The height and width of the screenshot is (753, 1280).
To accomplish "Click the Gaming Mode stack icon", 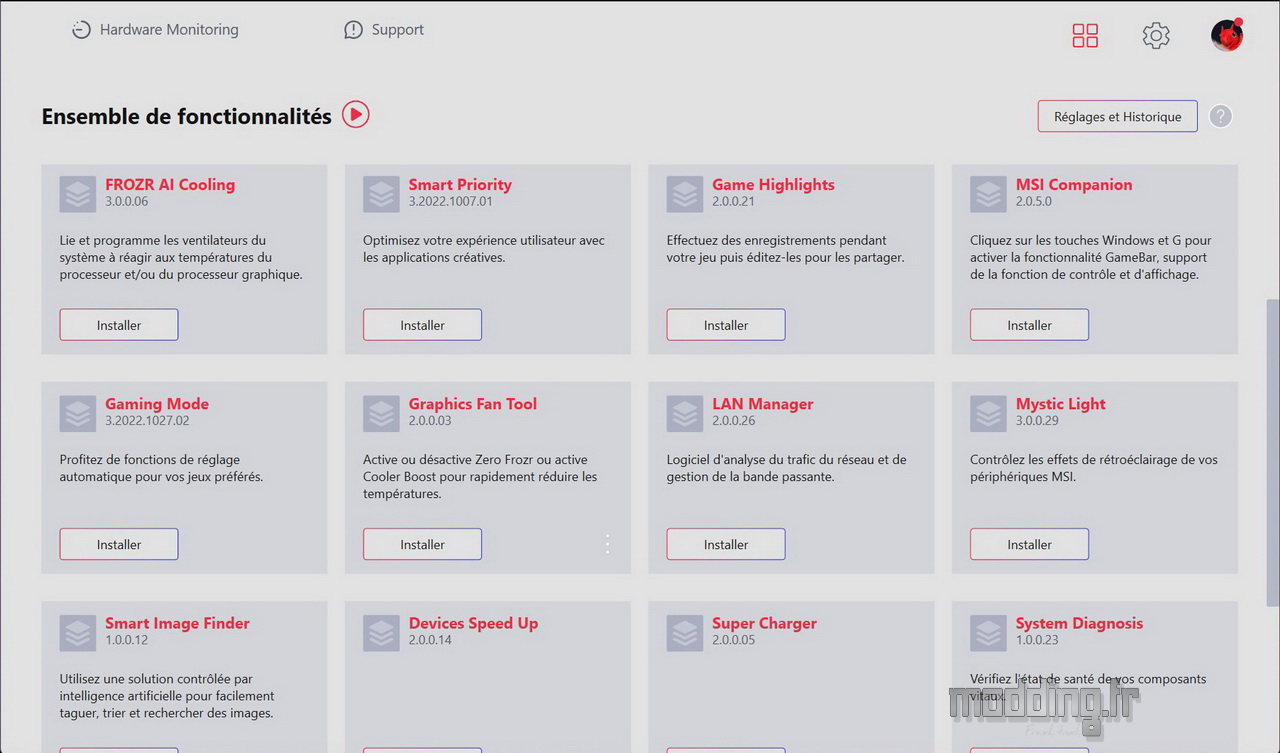I will pos(78,413).
